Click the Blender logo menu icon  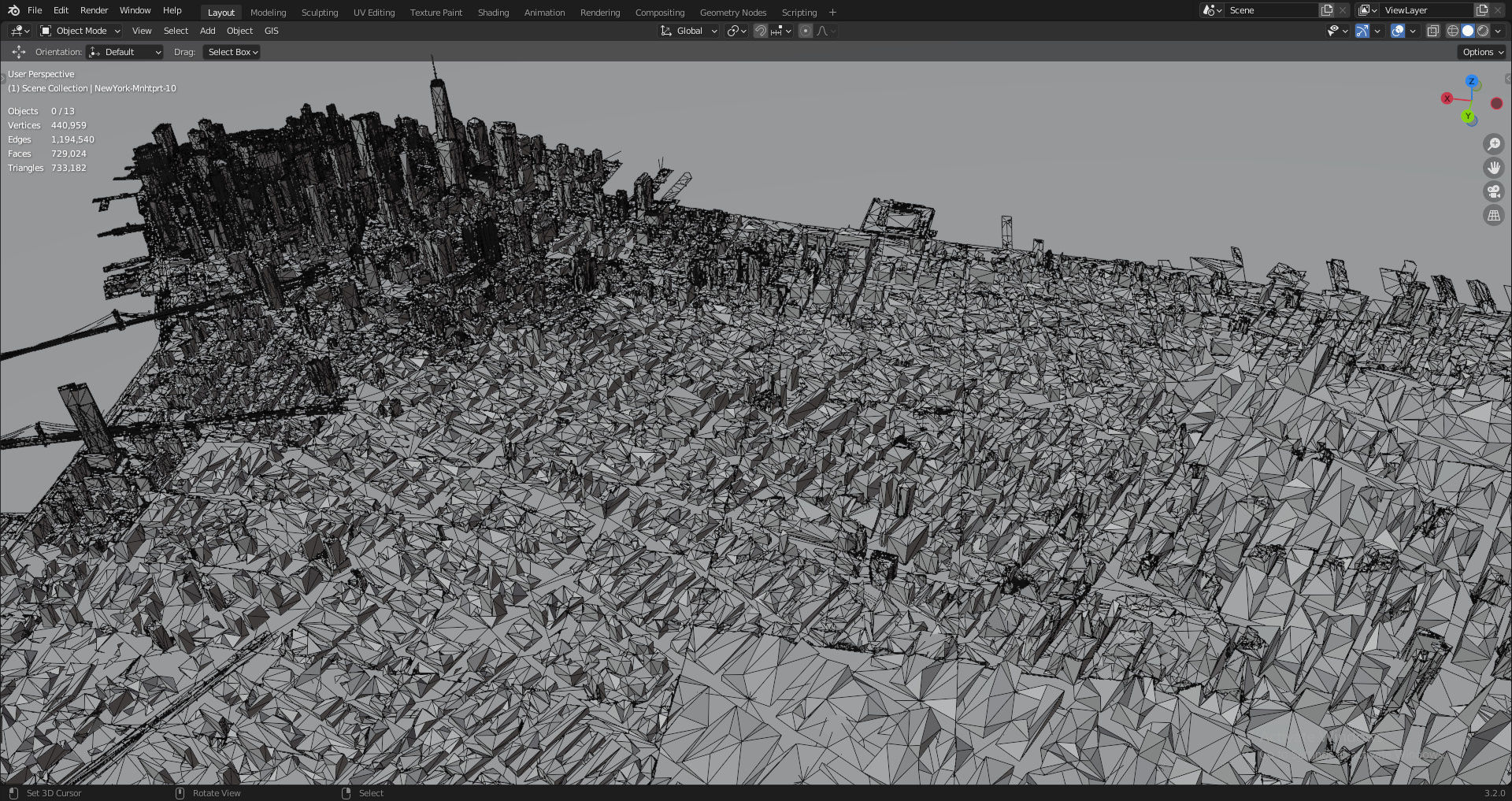tap(13, 10)
